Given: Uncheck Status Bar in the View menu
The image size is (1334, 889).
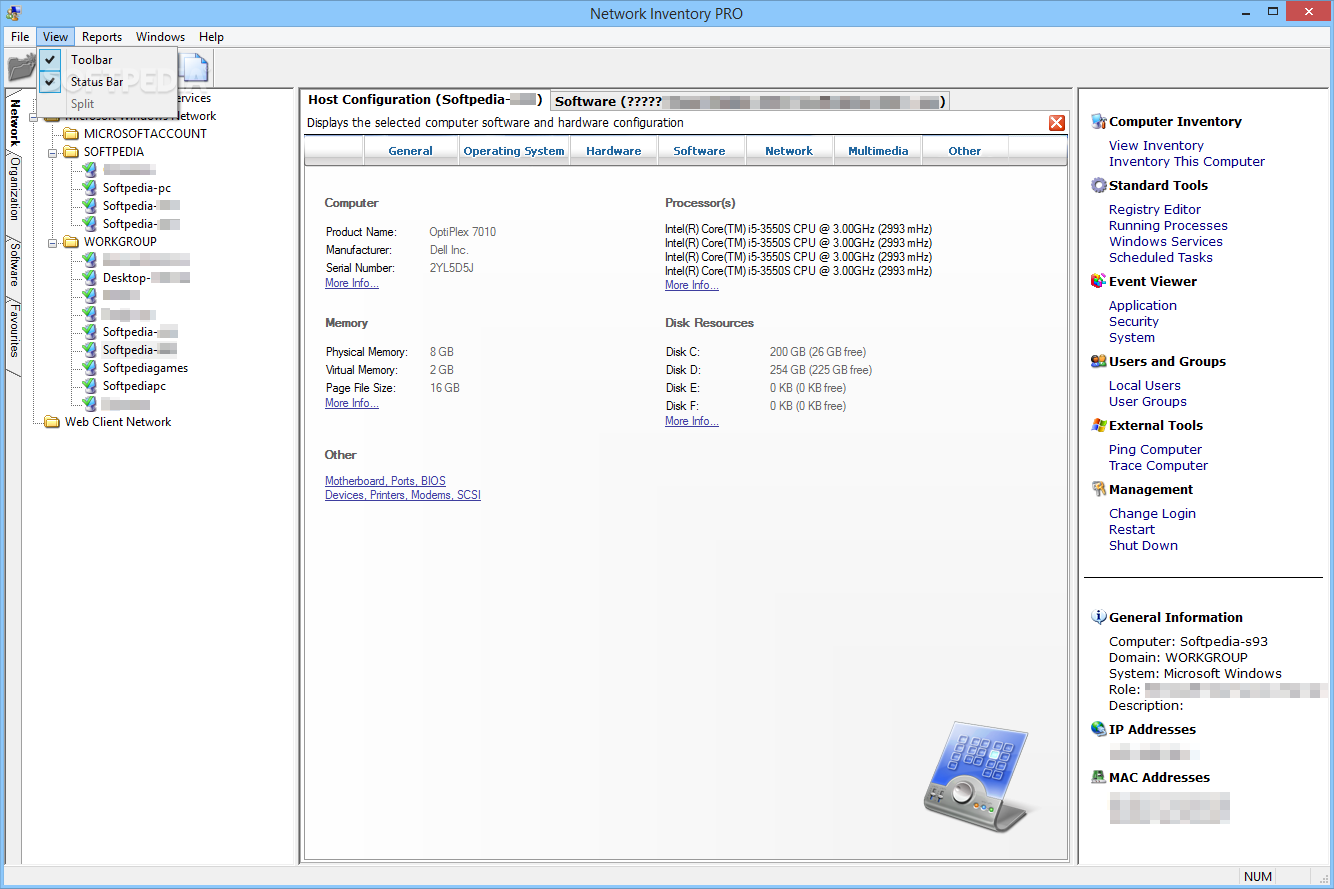Looking at the screenshot, I should pyautogui.click(x=108, y=82).
